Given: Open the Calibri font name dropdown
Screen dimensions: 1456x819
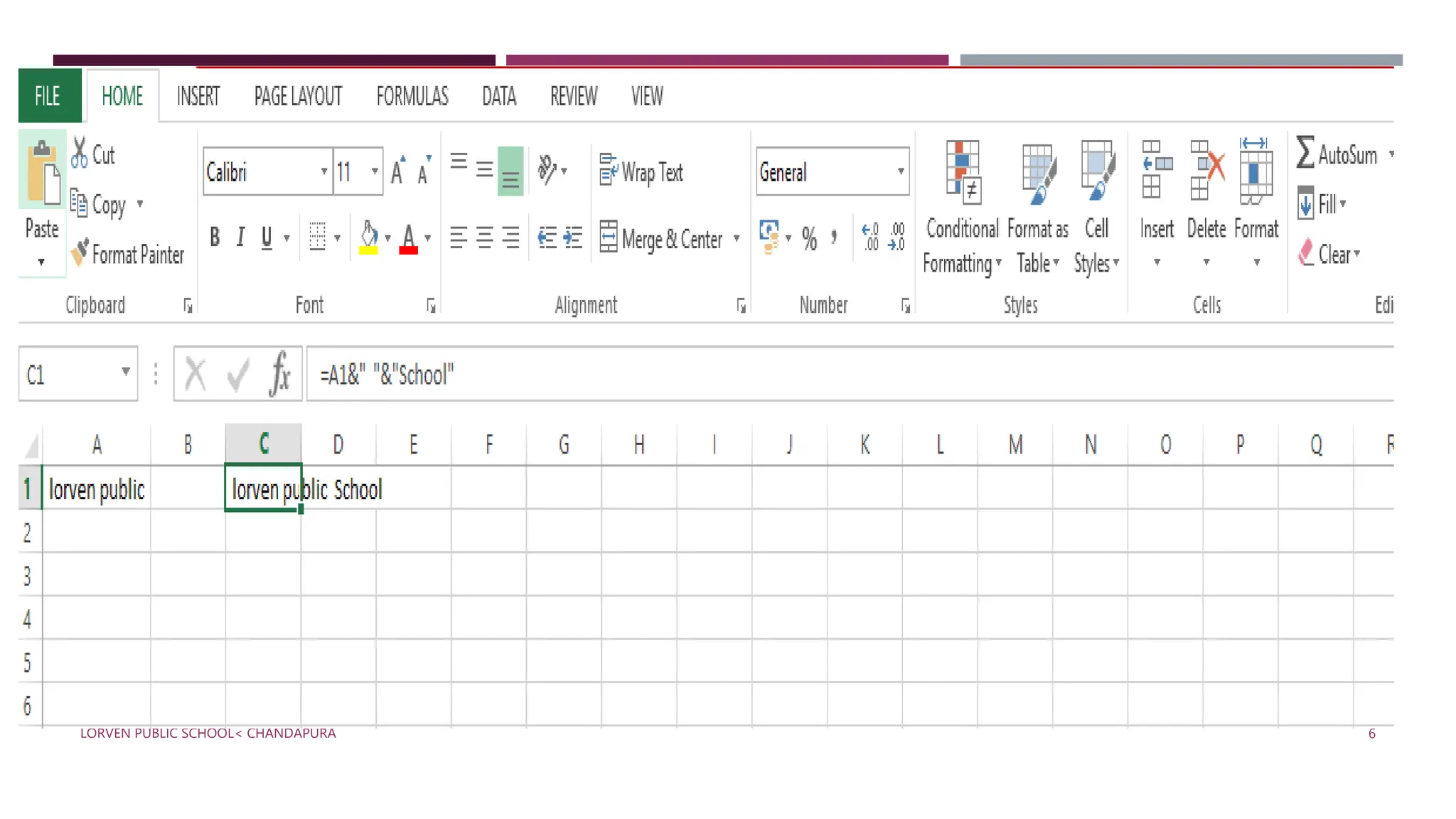Looking at the screenshot, I should [x=323, y=171].
